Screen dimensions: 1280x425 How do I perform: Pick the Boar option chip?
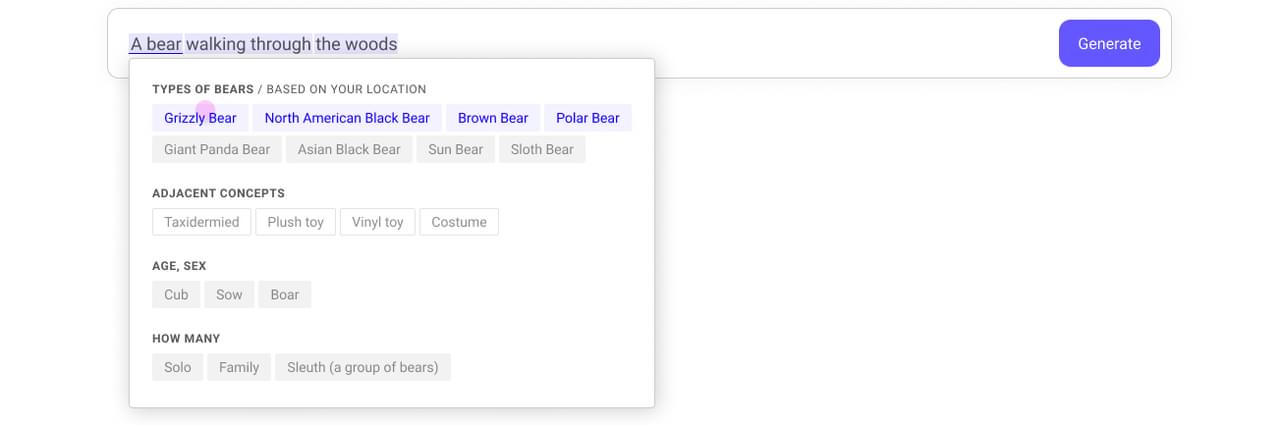click(x=285, y=295)
